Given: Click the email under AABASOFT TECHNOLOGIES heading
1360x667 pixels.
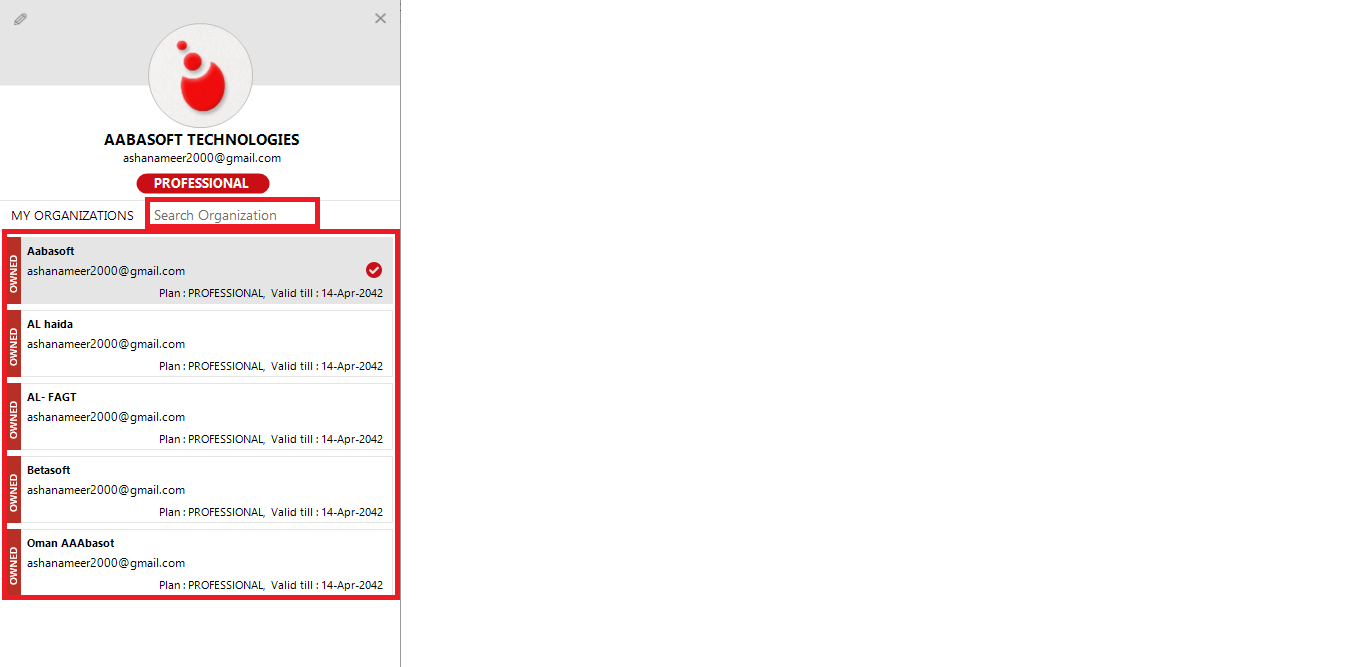Looking at the screenshot, I should pos(202,158).
